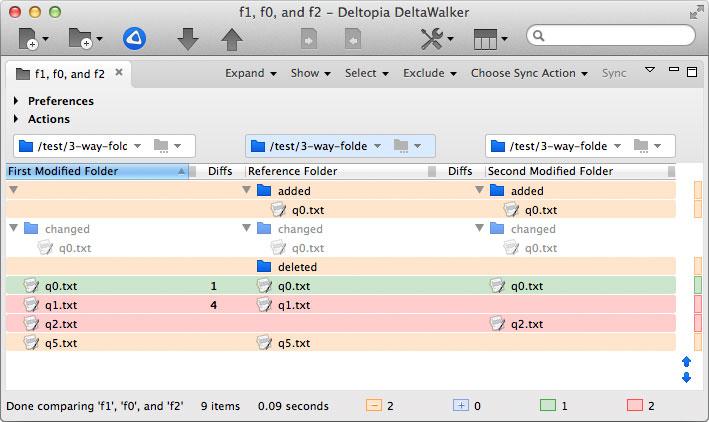Click the left Diffs column header
This screenshot has height=422, width=709.
click(220, 171)
